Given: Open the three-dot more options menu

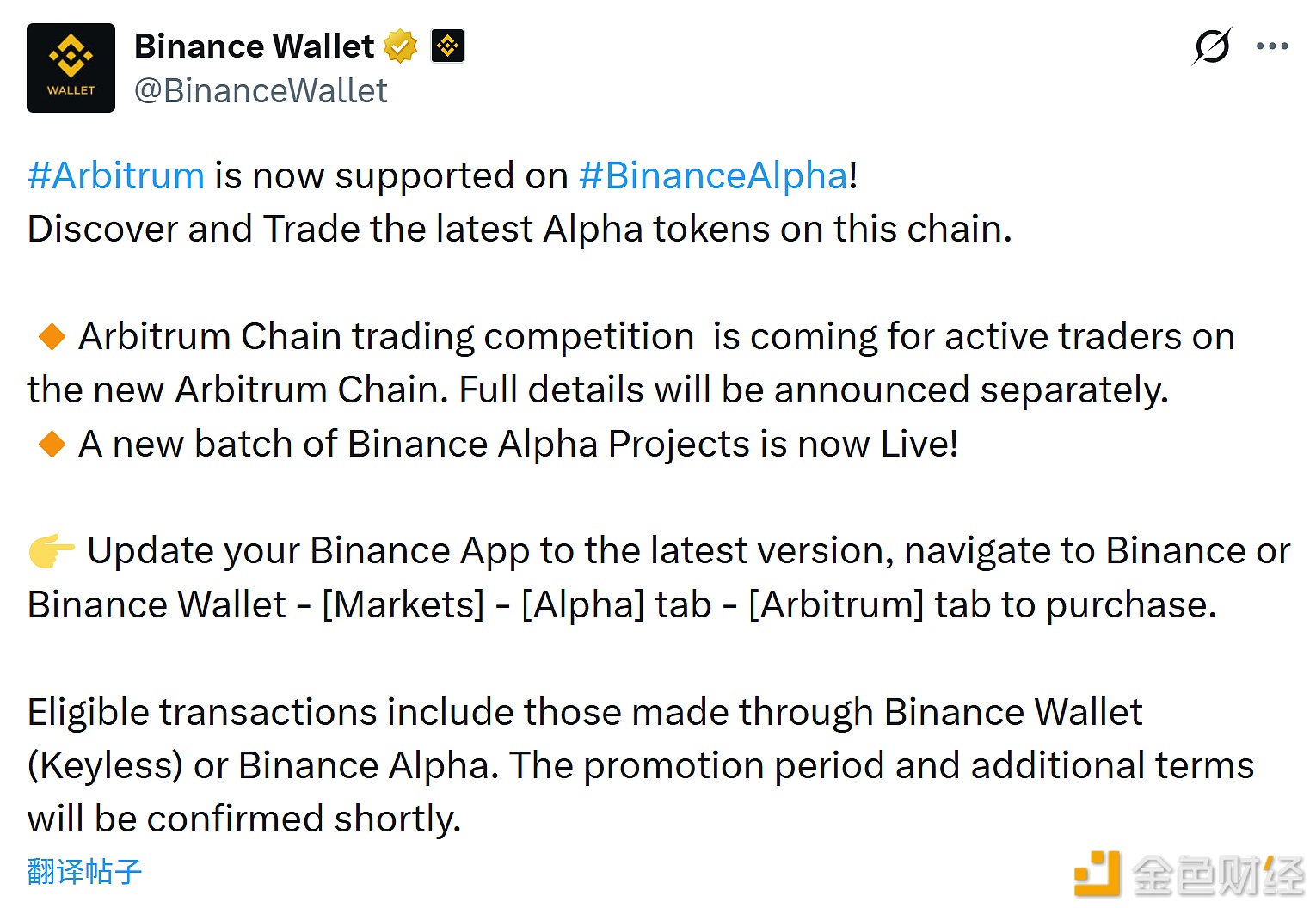Looking at the screenshot, I should click(1271, 46).
